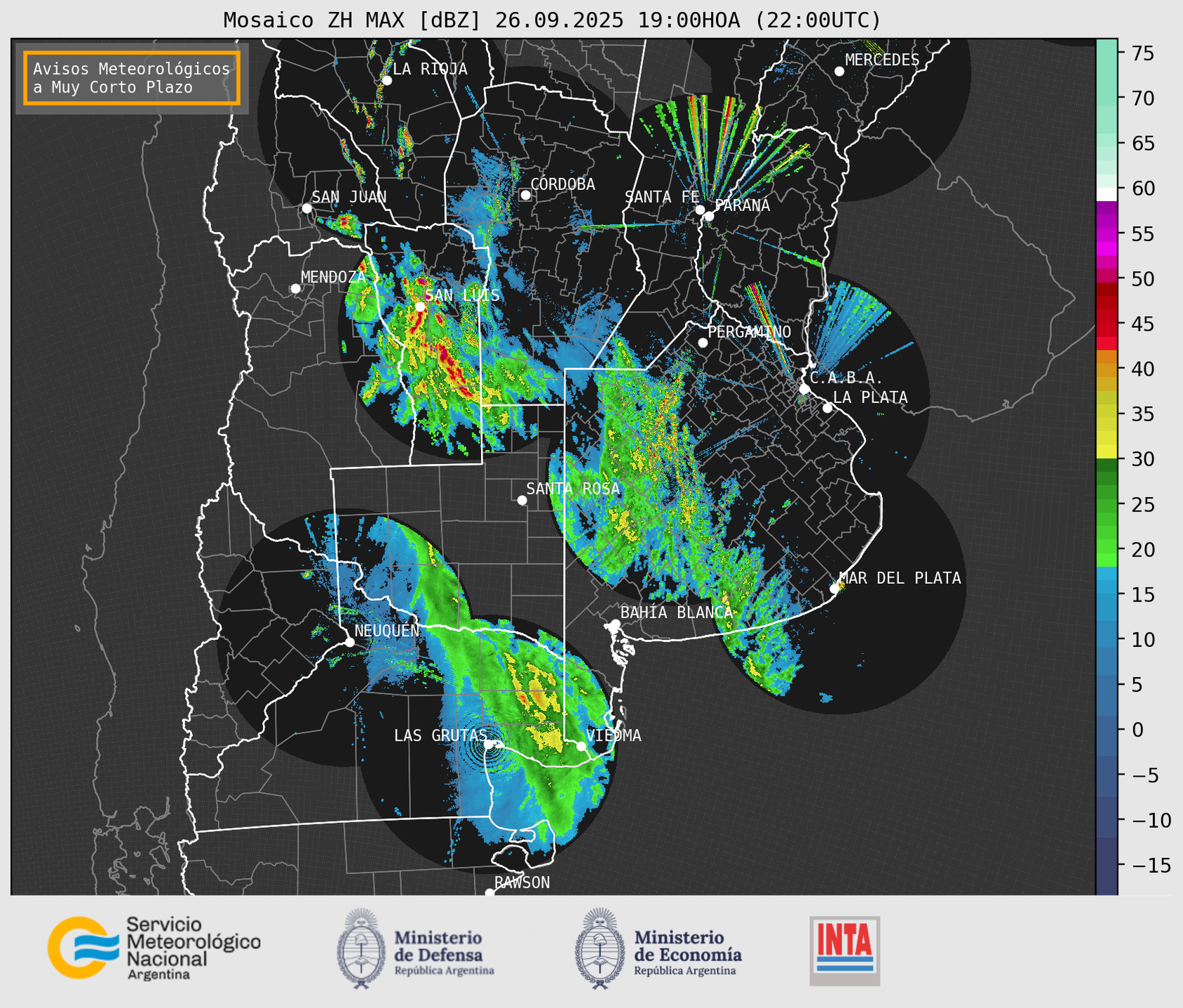Click the MENDOZA label text
The width and height of the screenshot is (1183, 1008).
pos(333,277)
